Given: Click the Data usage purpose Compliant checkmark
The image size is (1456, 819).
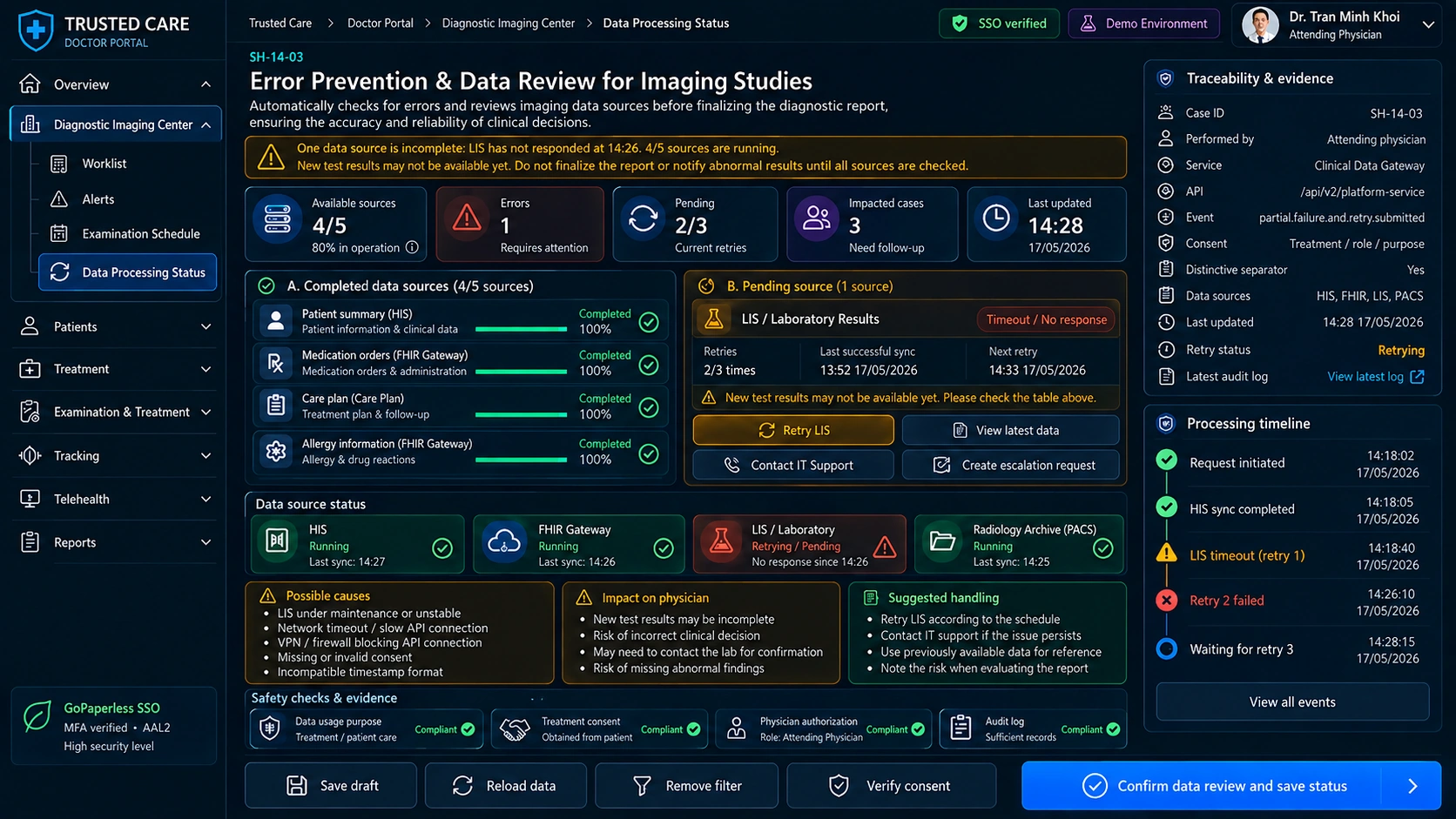Looking at the screenshot, I should pos(468,729).
